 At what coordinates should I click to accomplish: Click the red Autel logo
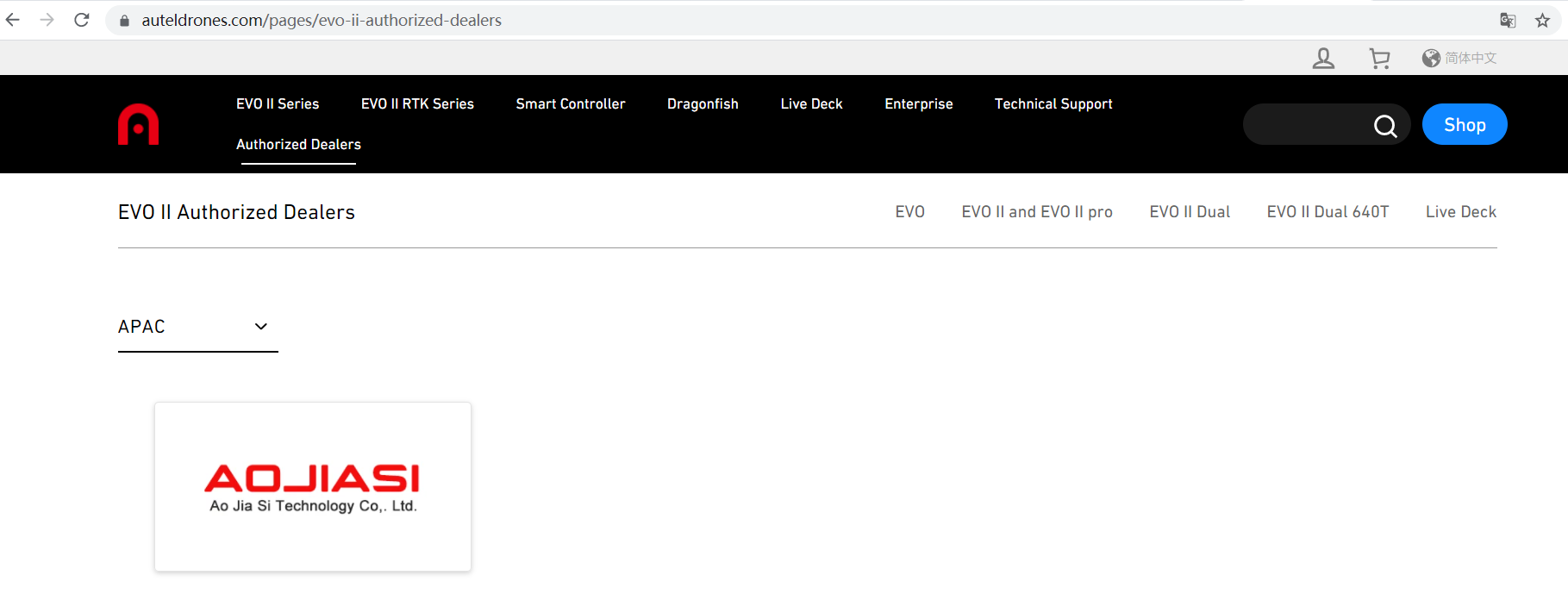coord(139,124)
